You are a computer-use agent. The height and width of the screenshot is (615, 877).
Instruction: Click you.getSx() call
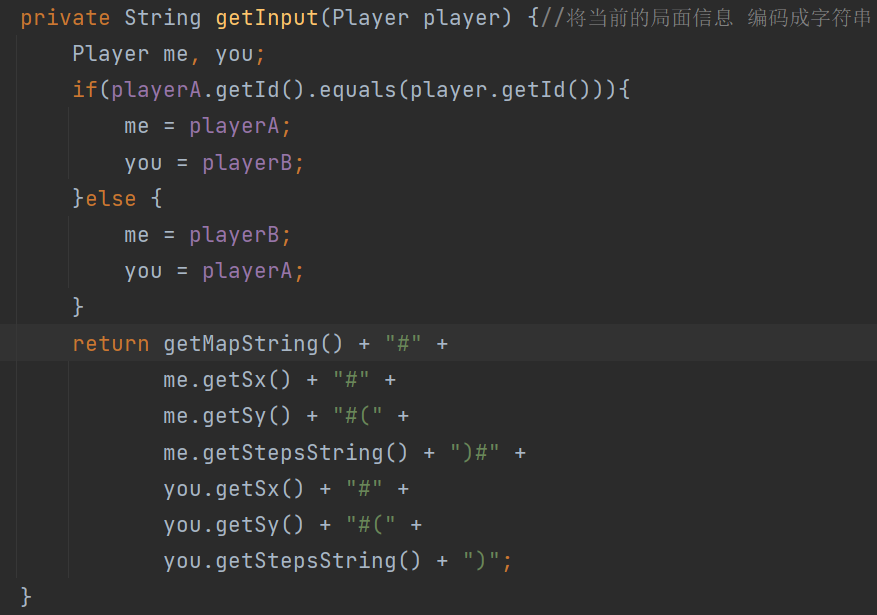pos(234,489)
